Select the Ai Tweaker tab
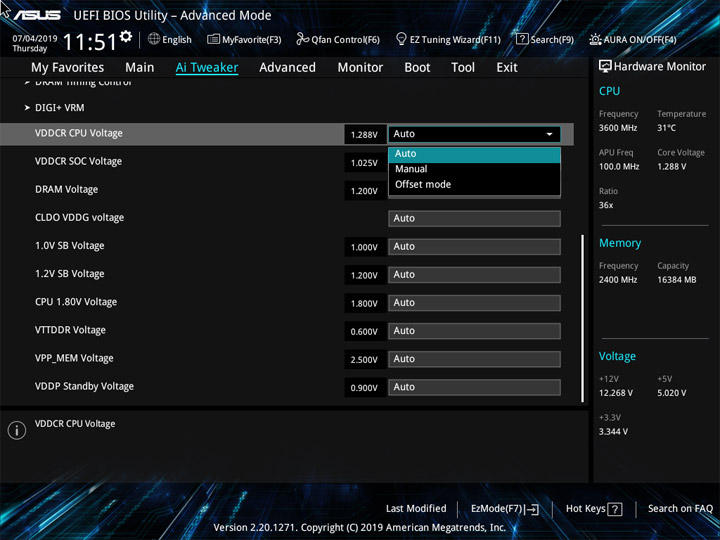The width and height of the screenshot is (720, 540). (x=207, y=68)
